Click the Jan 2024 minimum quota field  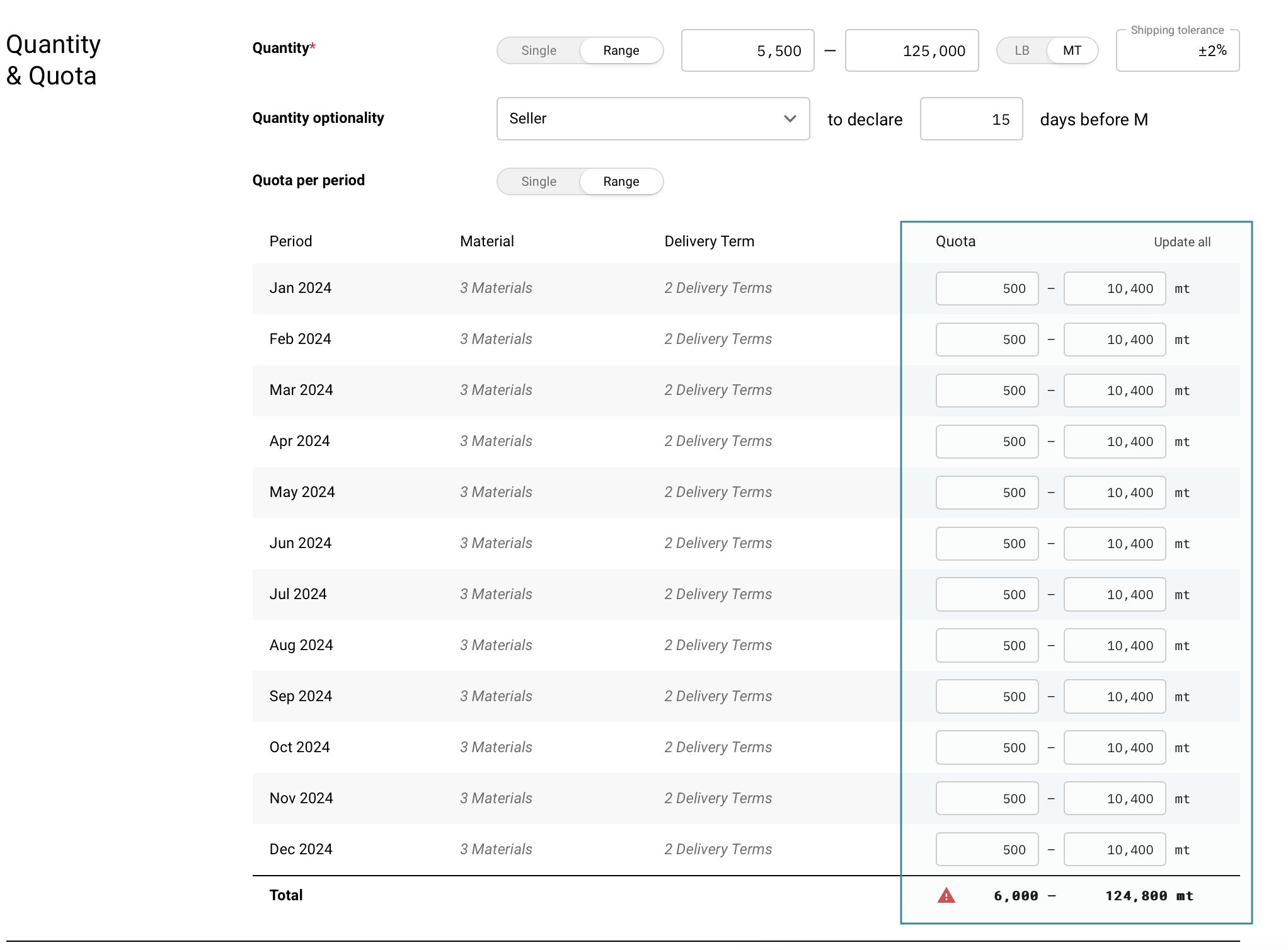click(987, 289)
